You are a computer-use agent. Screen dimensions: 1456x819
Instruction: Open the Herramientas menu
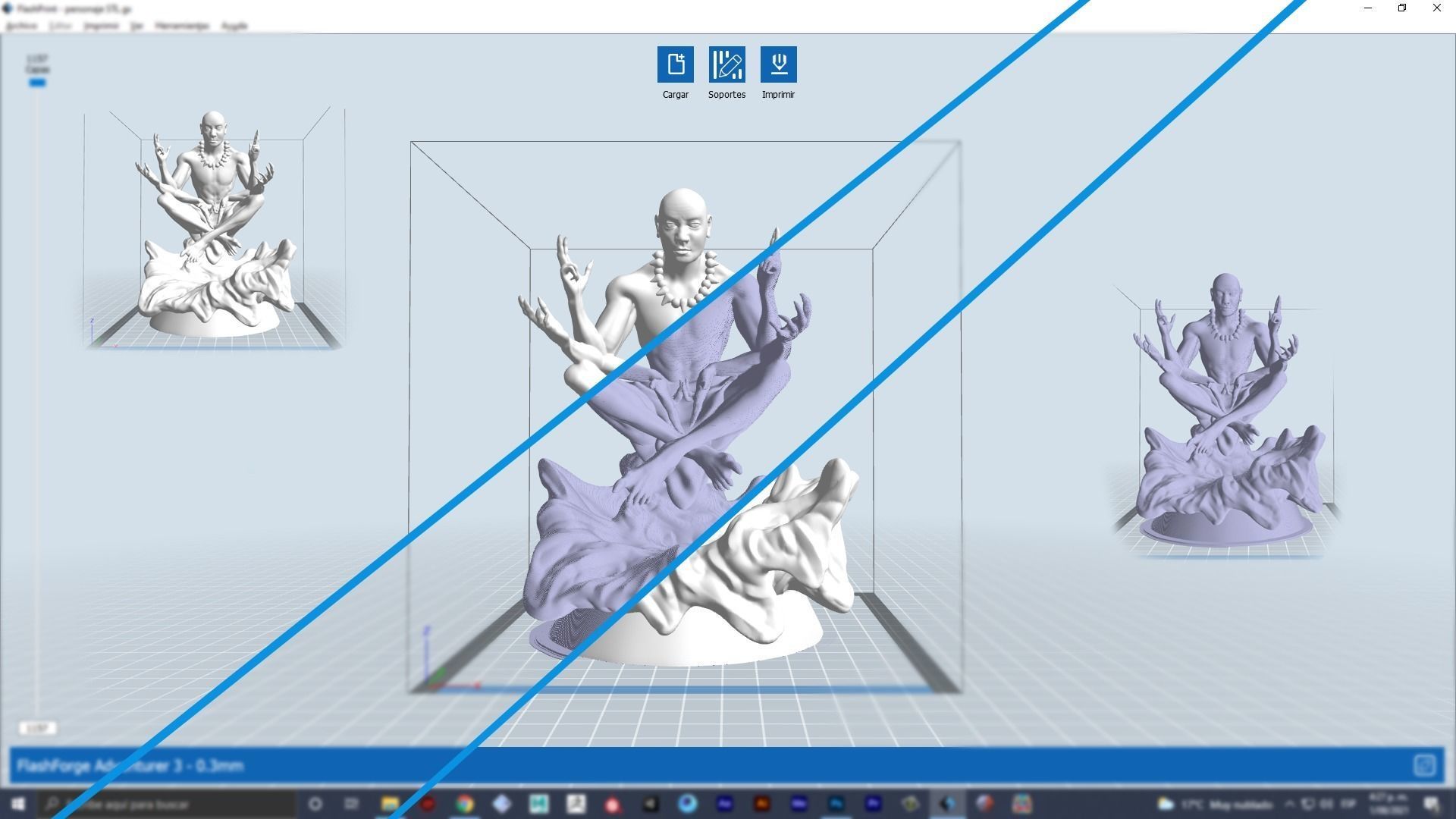point(182,26)
